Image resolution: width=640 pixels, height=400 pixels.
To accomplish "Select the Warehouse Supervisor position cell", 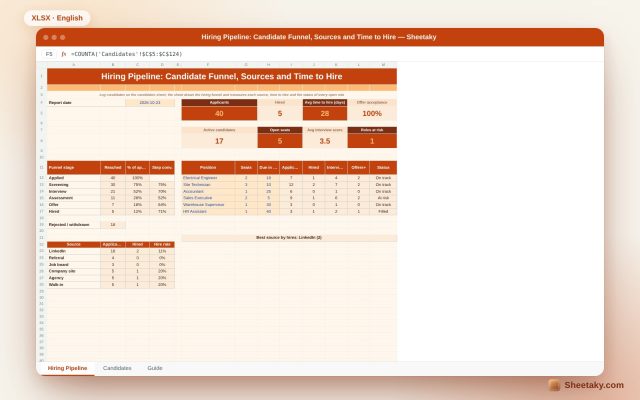I will click(208, 205).
